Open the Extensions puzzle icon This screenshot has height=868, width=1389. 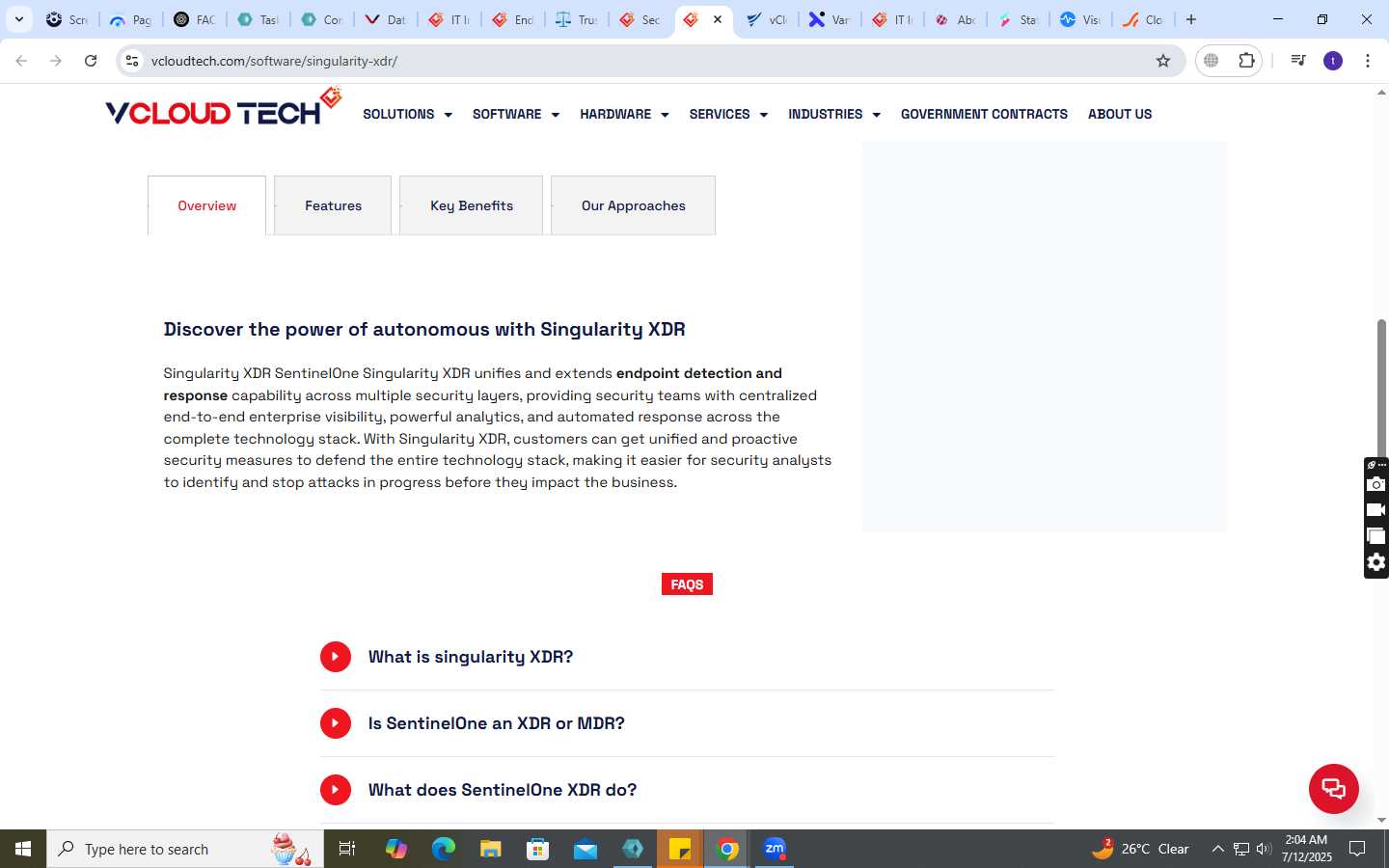pos(1246,61)
